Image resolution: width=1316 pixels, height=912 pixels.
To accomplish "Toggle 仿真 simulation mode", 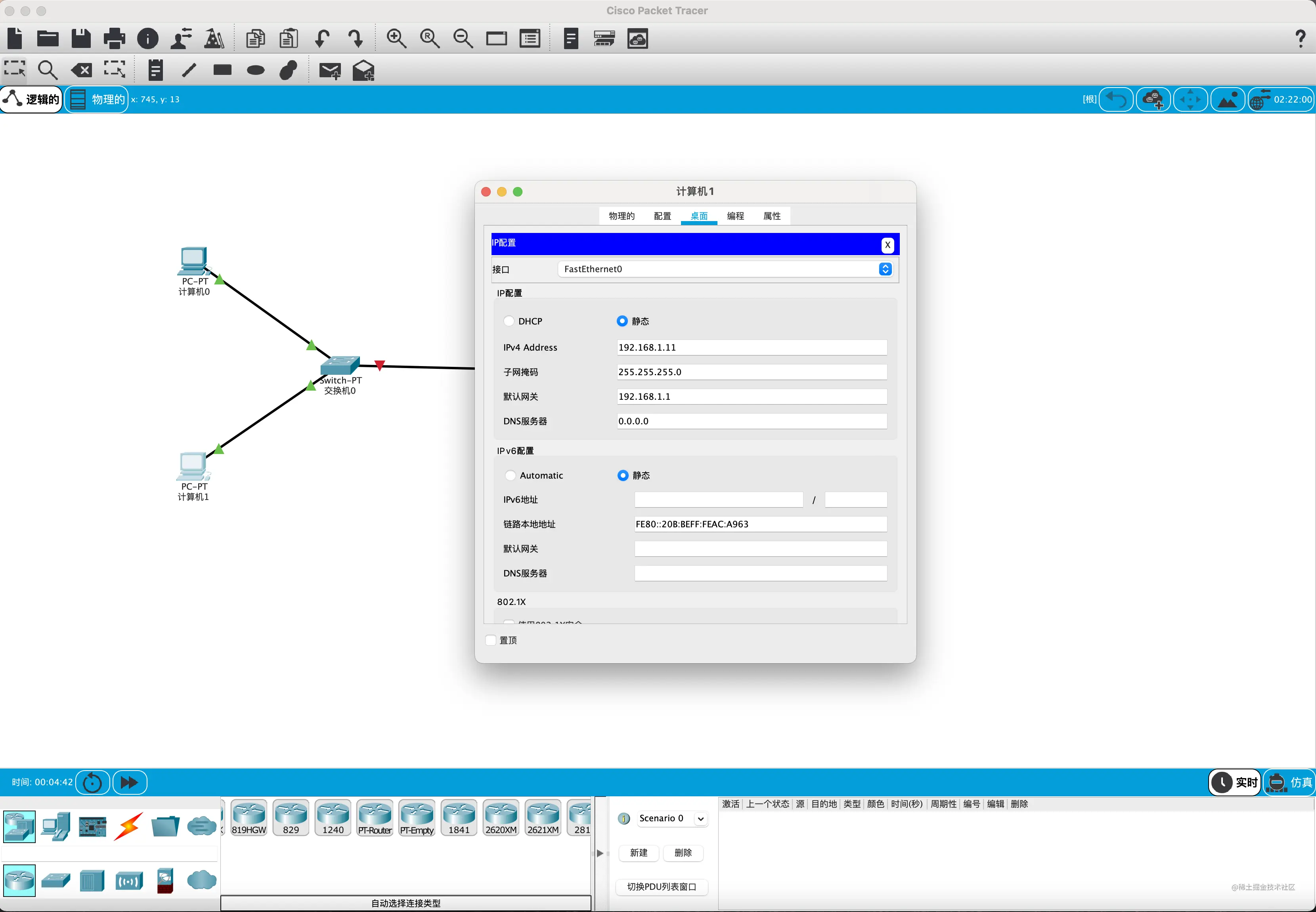I will (1290, 782).
